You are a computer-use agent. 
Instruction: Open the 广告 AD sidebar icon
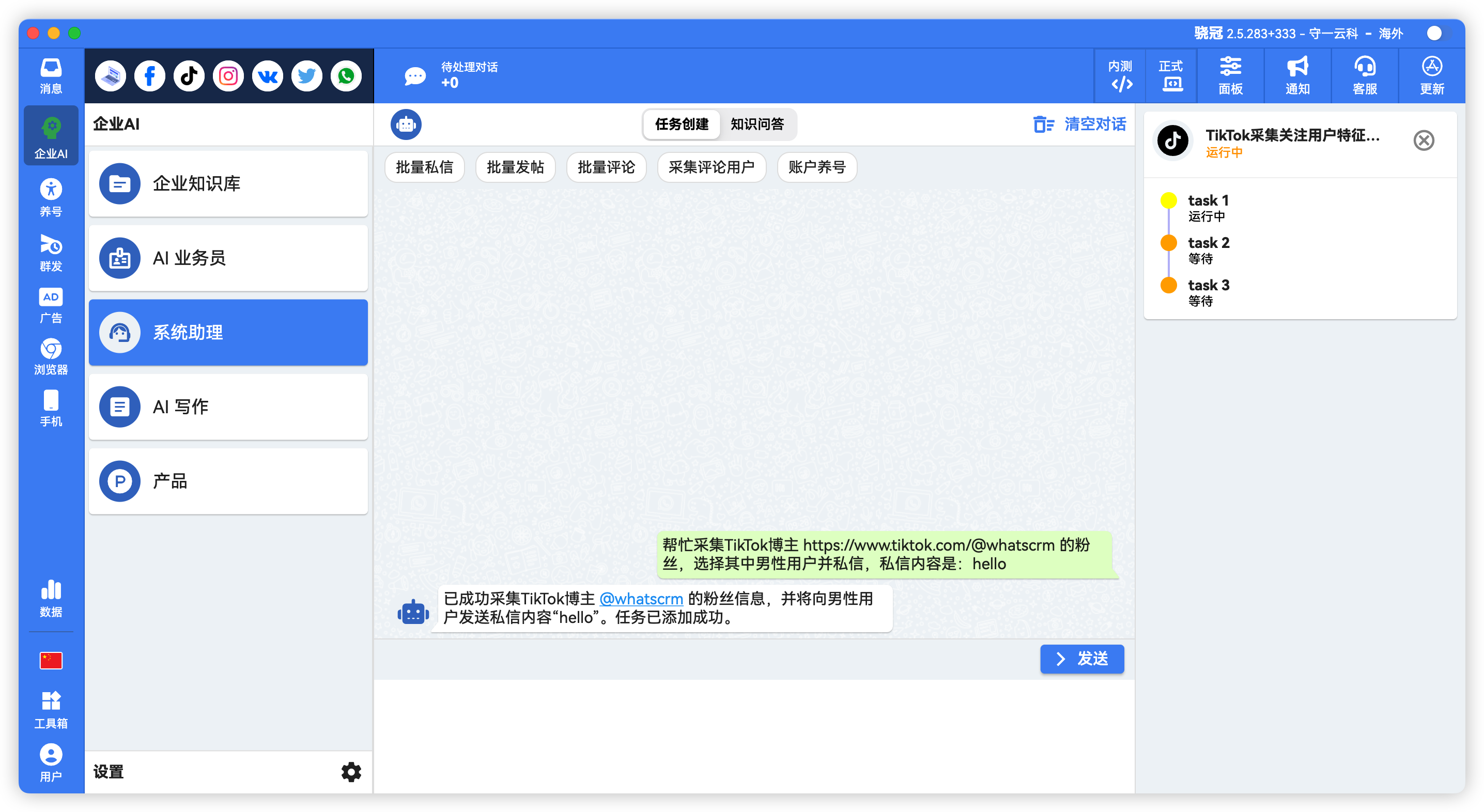click(51, 305)
